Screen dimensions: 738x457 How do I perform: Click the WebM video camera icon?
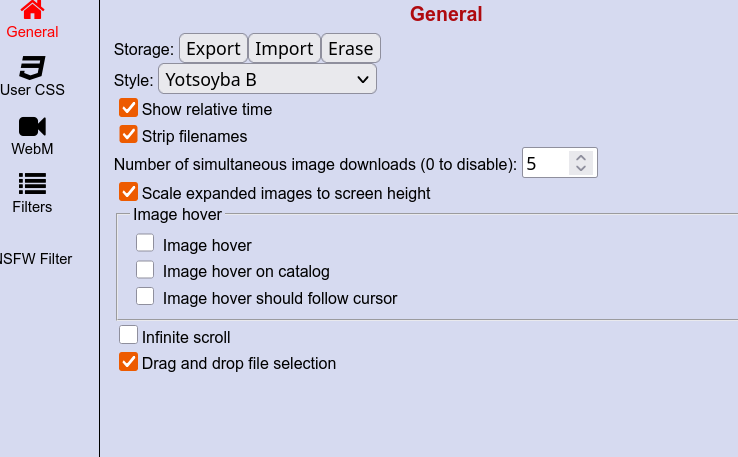click(32, 127)
